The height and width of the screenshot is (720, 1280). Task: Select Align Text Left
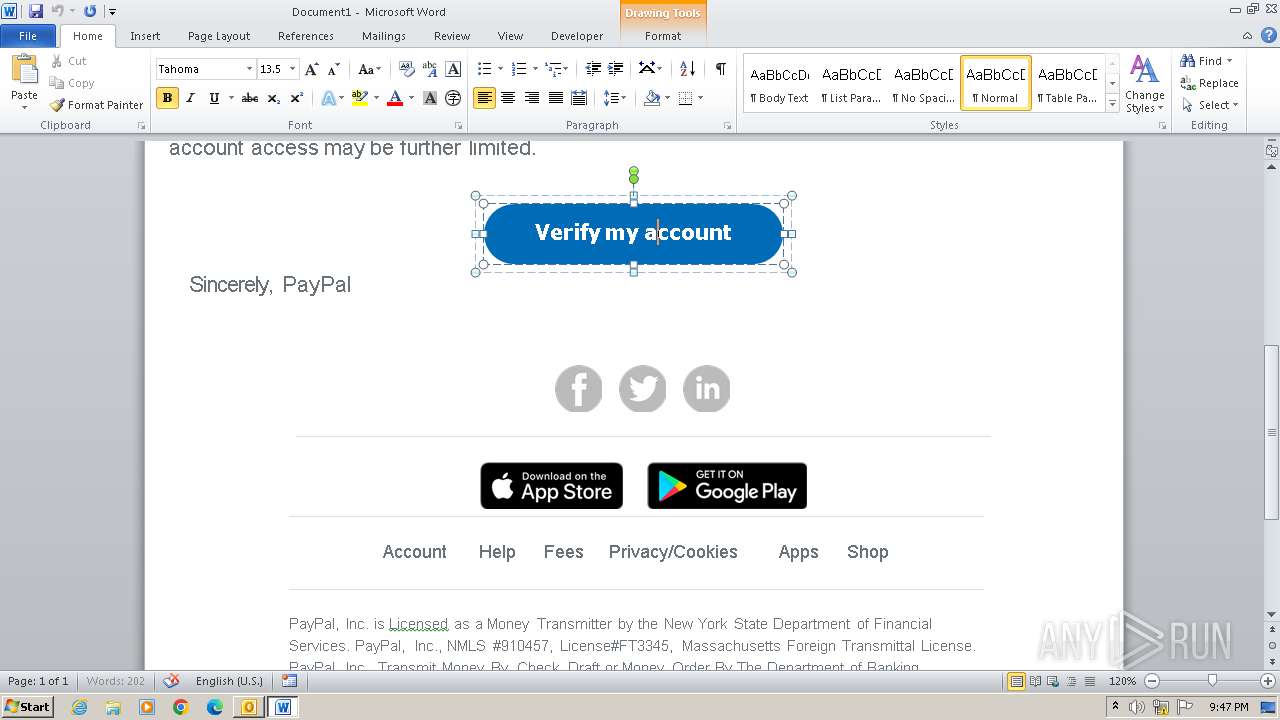point(484,98)
